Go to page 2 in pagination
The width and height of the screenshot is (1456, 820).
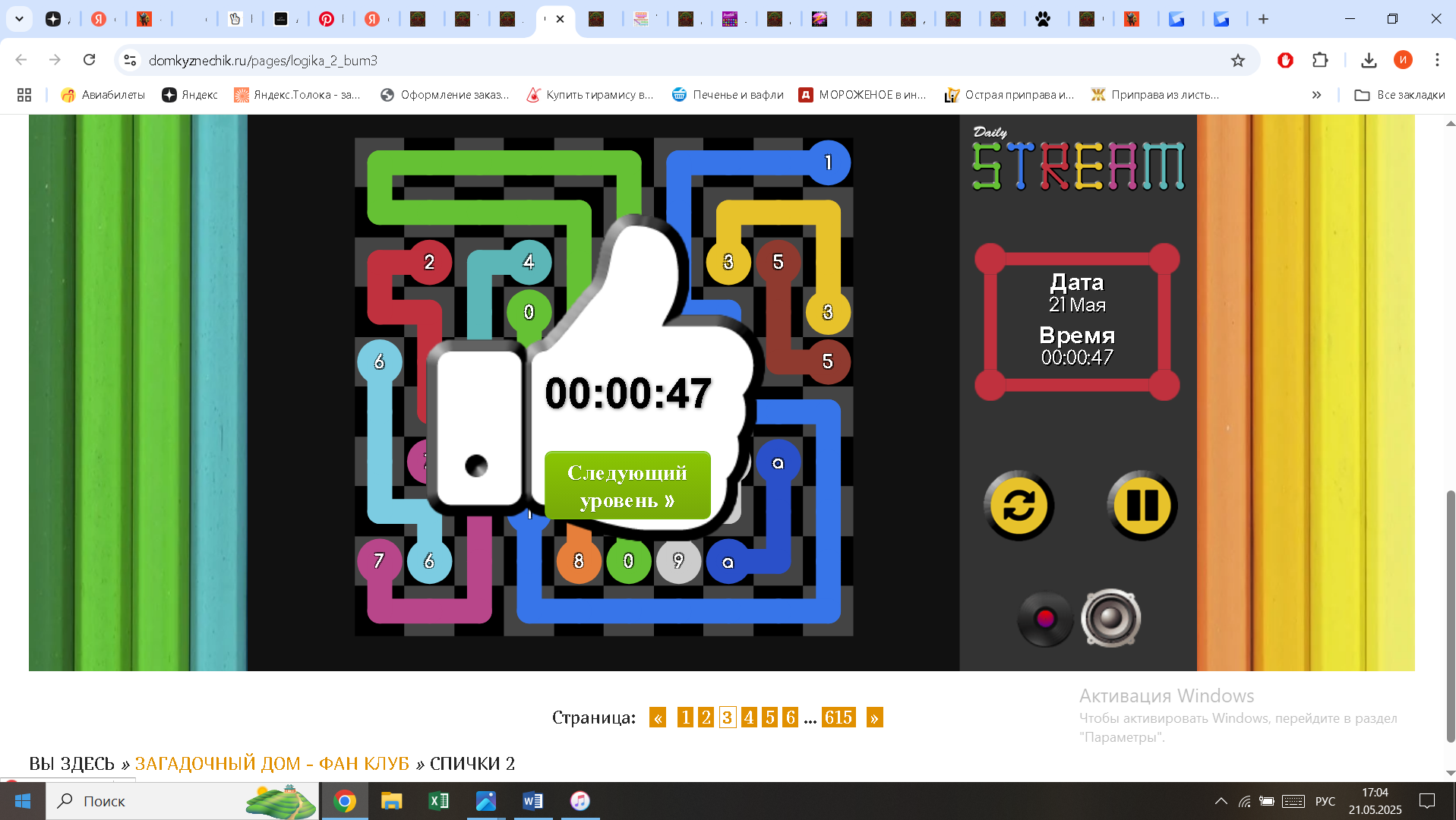tap(706, 717)
